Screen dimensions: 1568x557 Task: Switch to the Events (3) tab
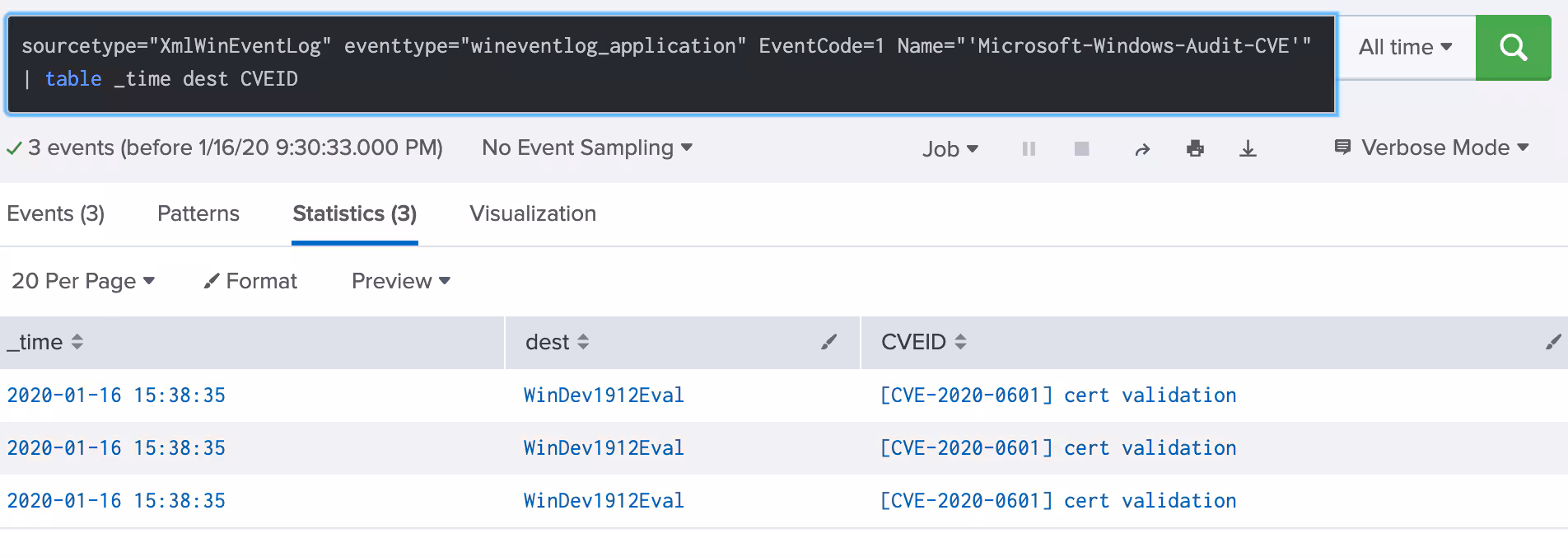[56, 214]
